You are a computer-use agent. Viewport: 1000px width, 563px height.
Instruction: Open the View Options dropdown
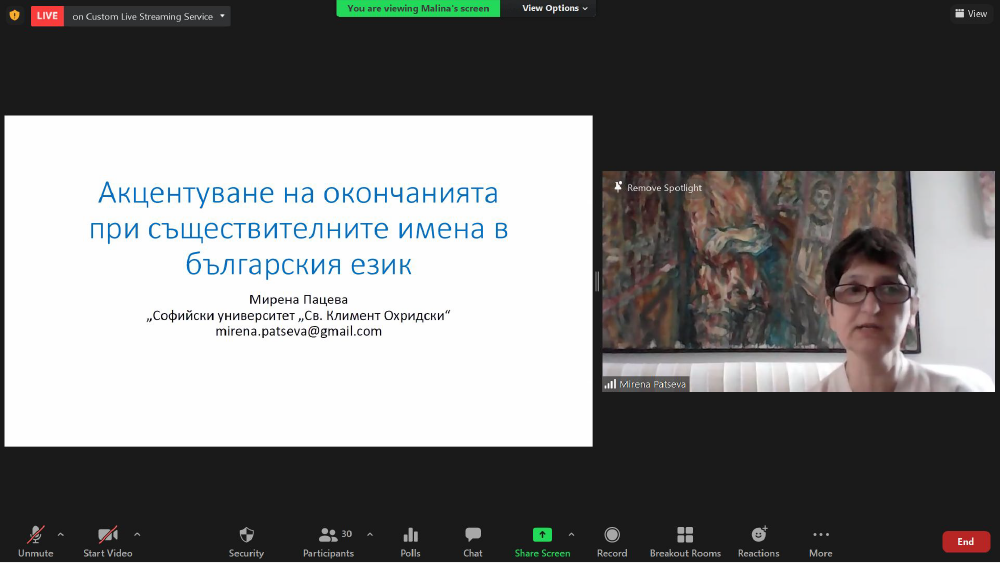556,9
